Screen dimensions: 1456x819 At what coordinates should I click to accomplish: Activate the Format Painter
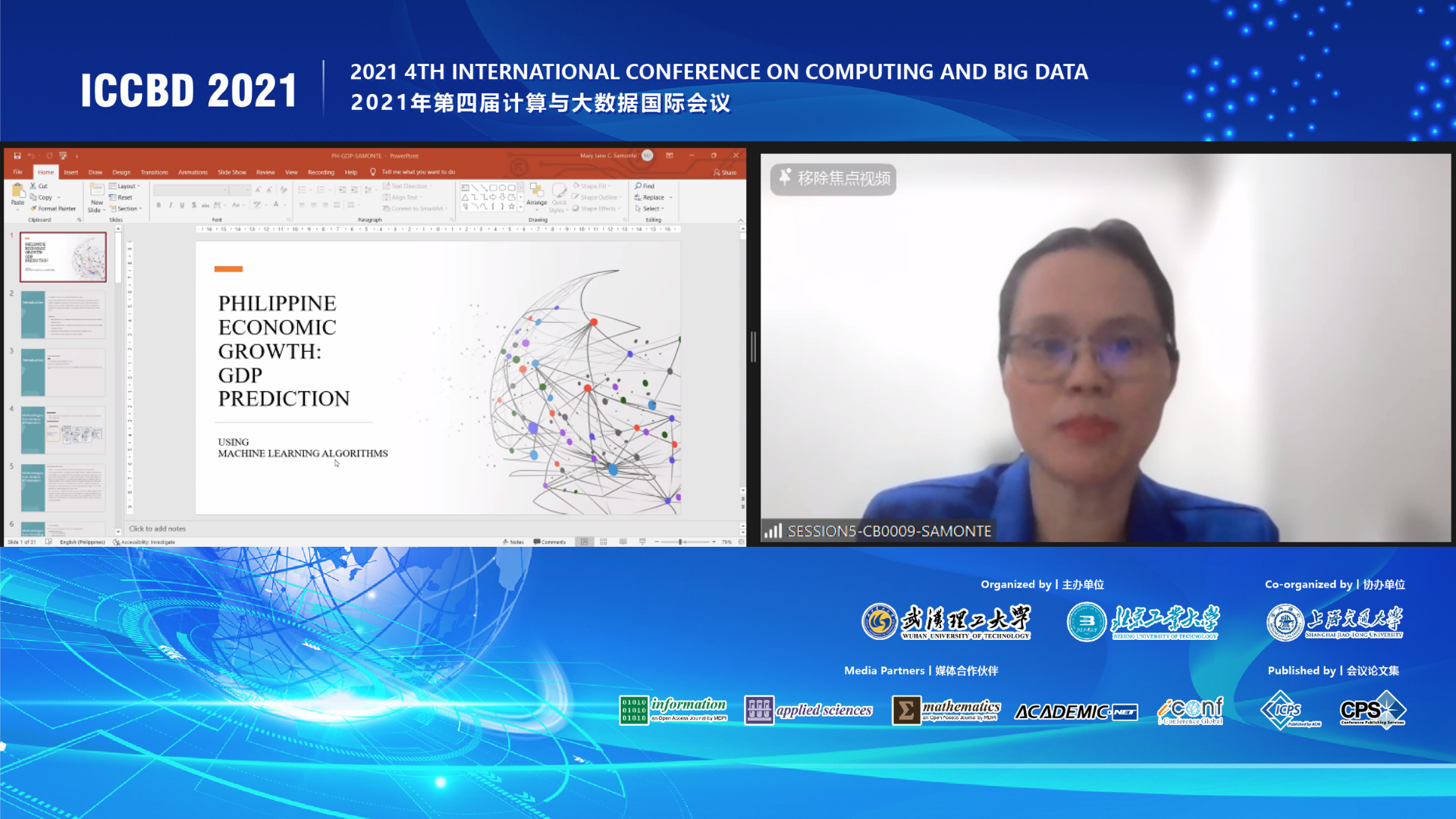point(53,209)
